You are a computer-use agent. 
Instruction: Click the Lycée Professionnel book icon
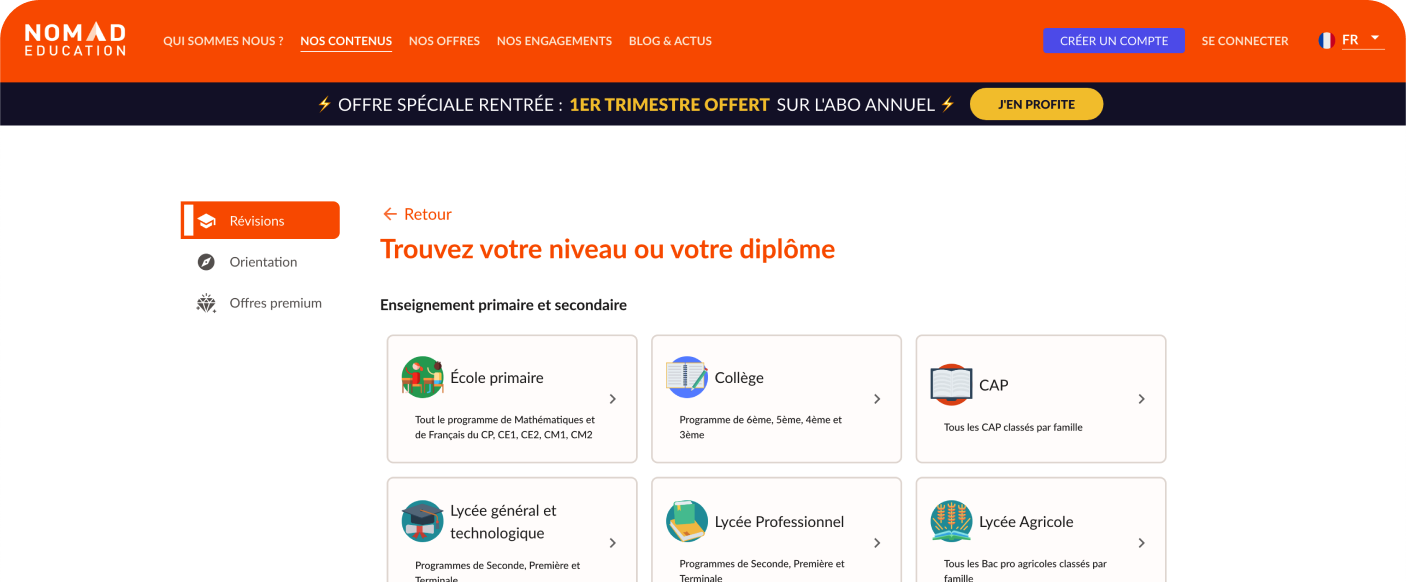coord(687,521)
